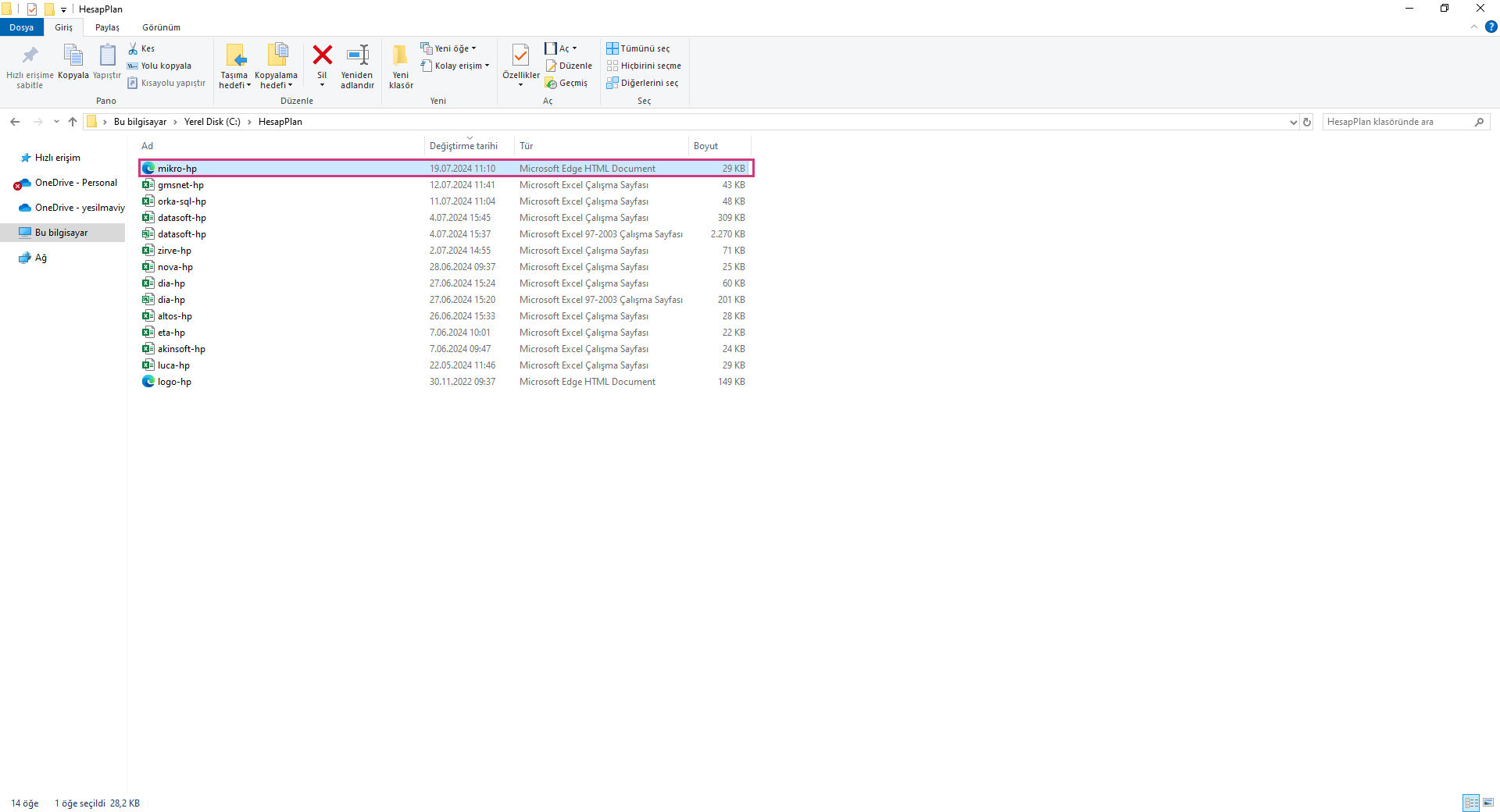Switch to details view in the status bar

coord(1471,803)
